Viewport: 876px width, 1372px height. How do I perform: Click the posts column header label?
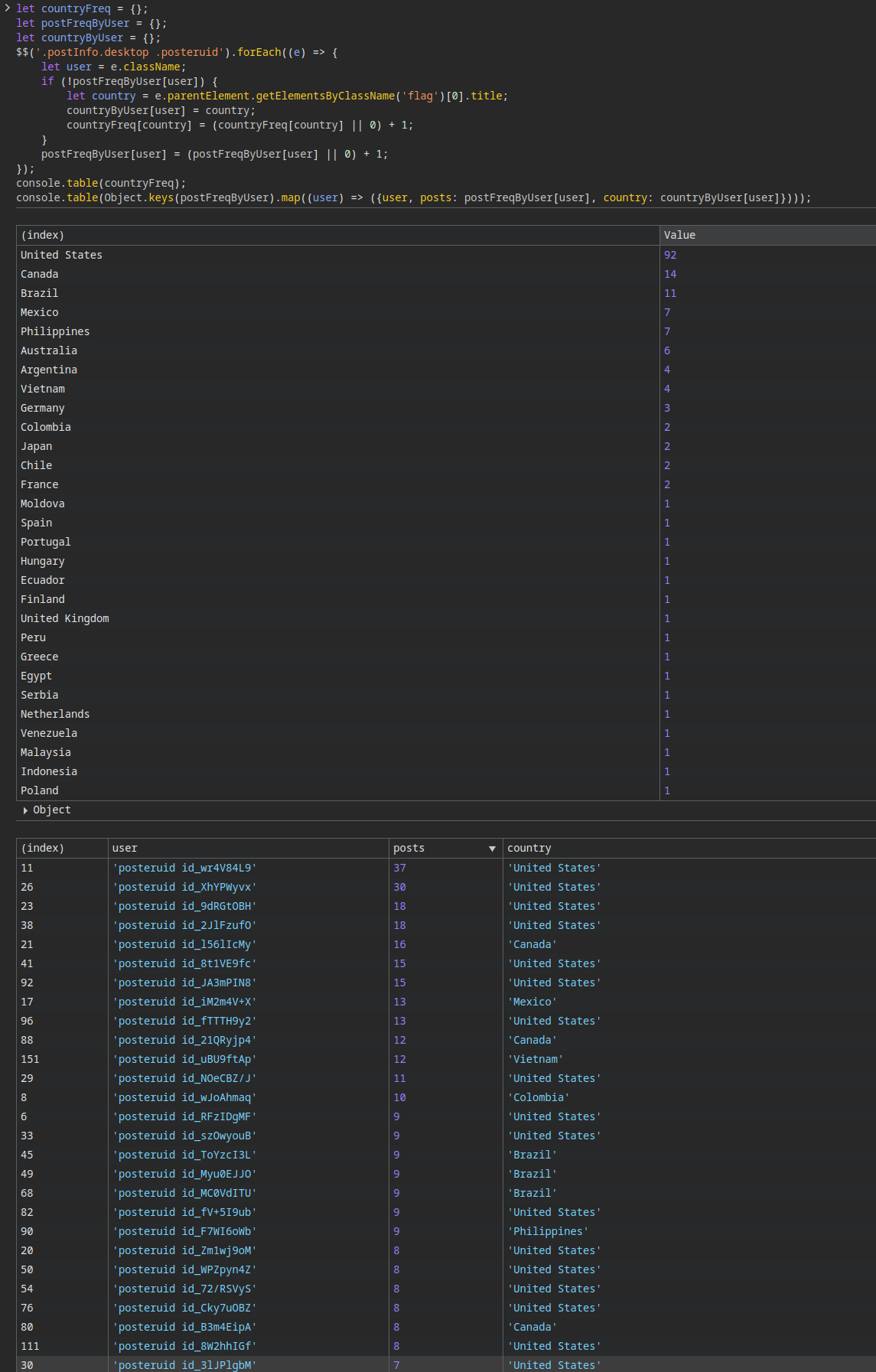click(x=409, y=849)
